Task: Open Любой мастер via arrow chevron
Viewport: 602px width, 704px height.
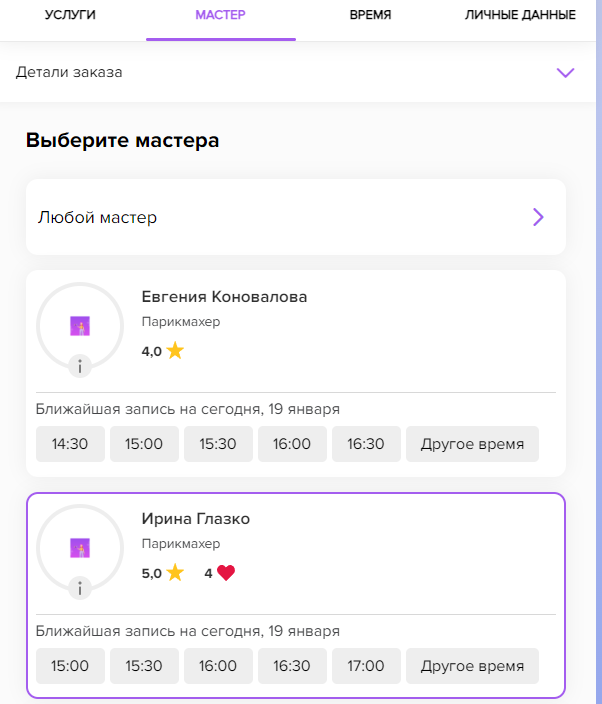Action: (x=538, y=217)
